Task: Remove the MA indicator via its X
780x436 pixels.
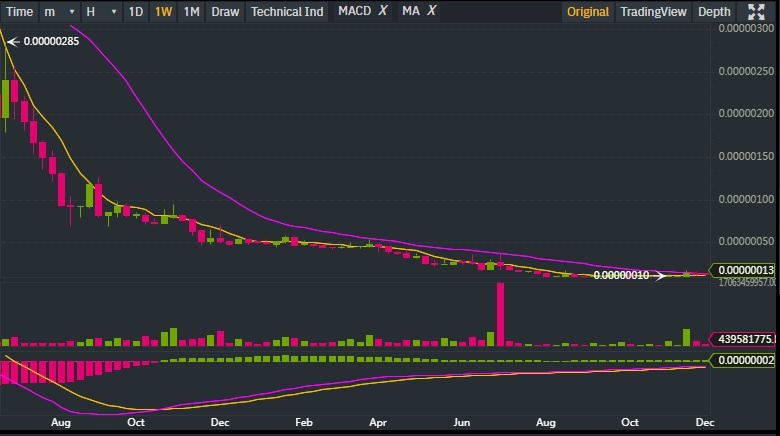Action: tap(431, 10)
